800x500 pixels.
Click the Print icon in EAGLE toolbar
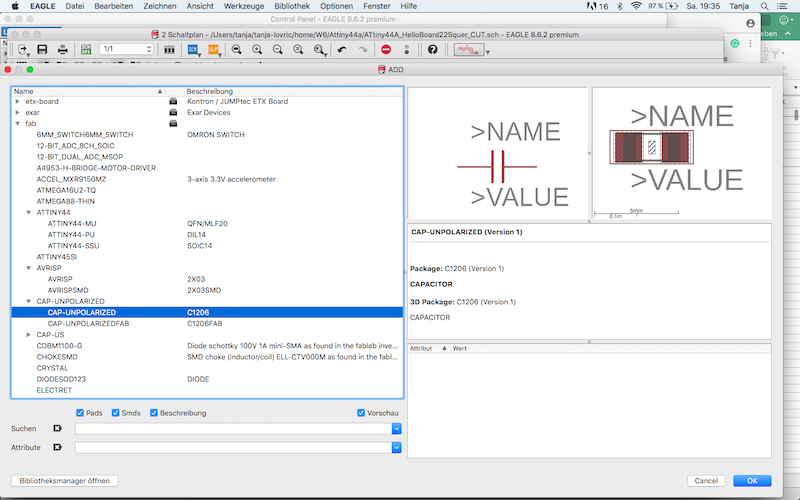tap(62, 49)
